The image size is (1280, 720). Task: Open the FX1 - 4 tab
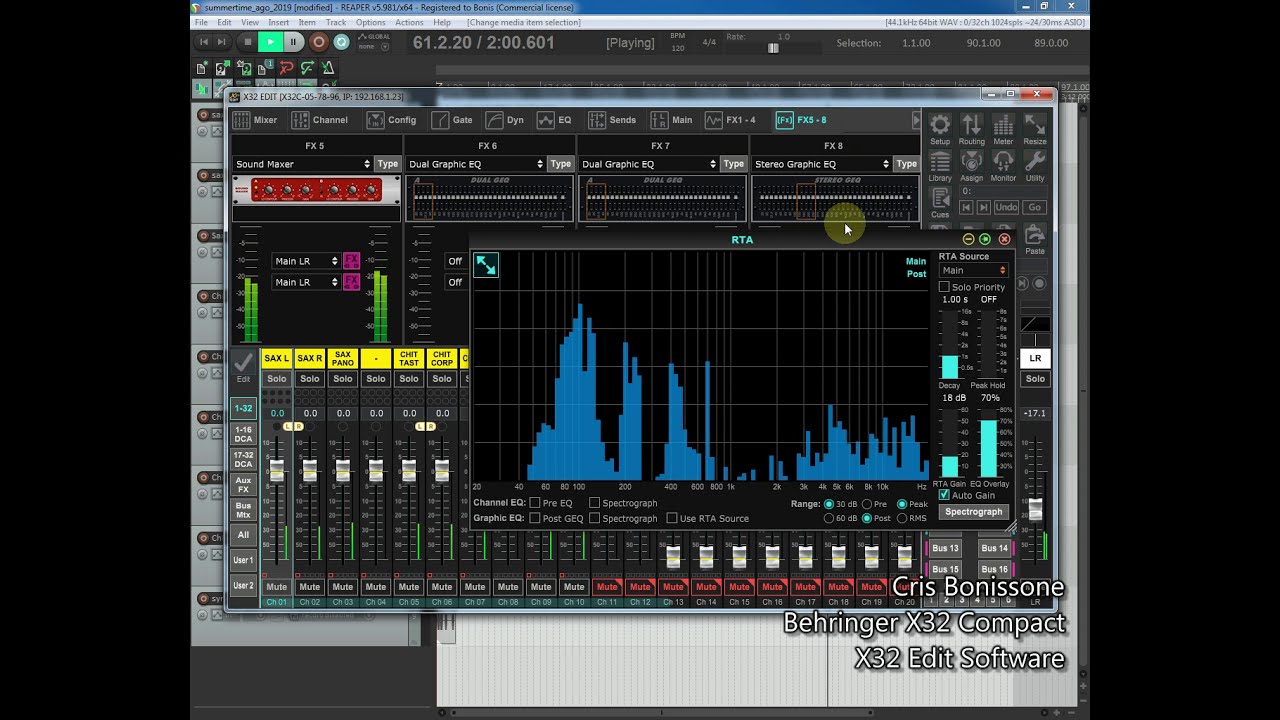tap(730, 120)
